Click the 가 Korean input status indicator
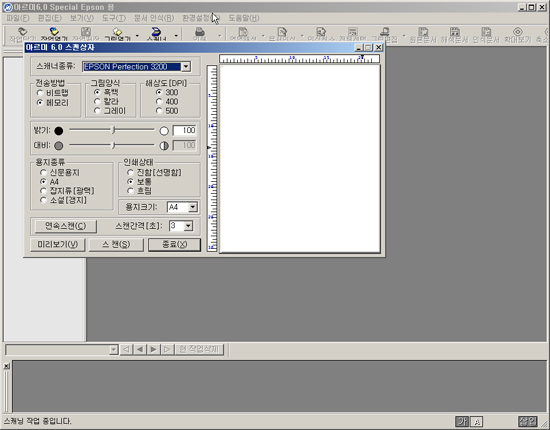This screenshot has height=430, width=550. point(462,421)
